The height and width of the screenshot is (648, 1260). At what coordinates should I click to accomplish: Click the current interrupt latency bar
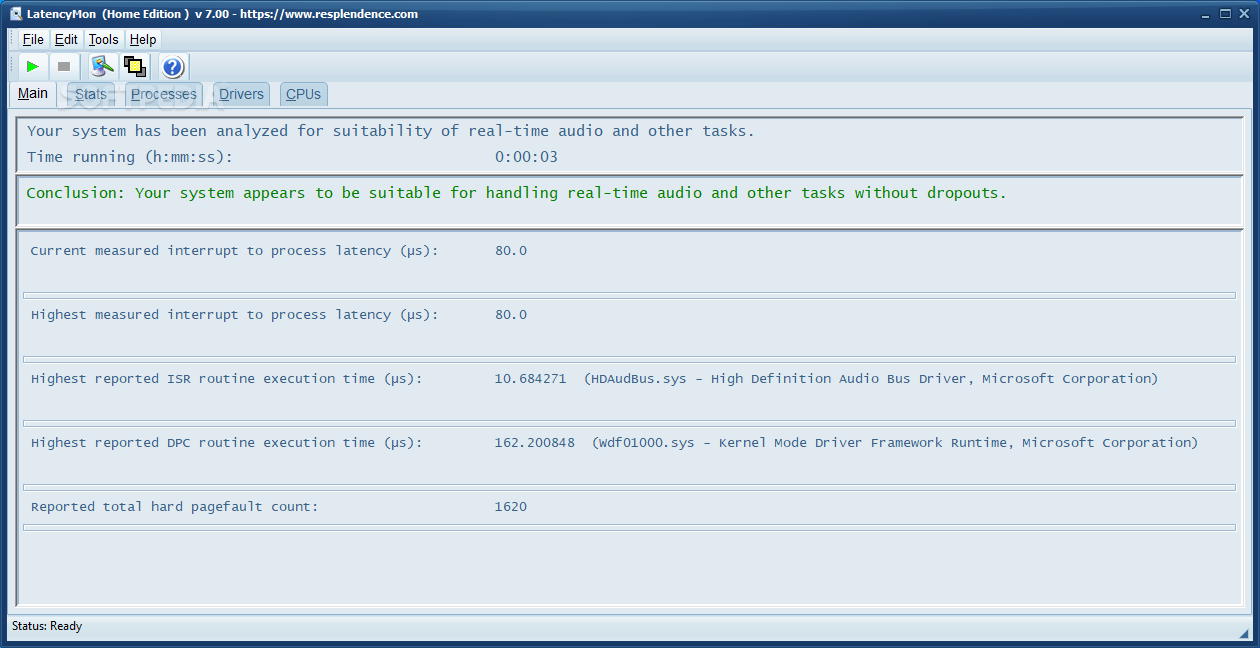[629, 295]
